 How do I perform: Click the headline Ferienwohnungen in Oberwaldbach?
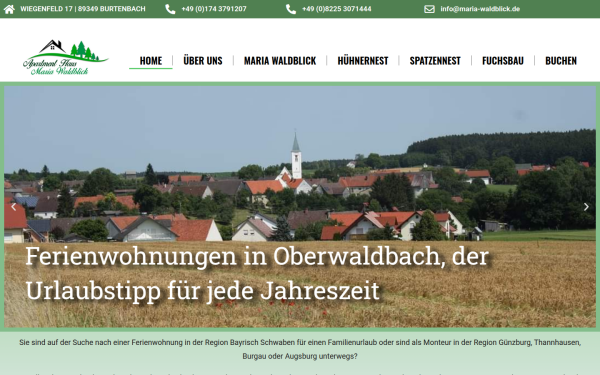tap(257, 273)
